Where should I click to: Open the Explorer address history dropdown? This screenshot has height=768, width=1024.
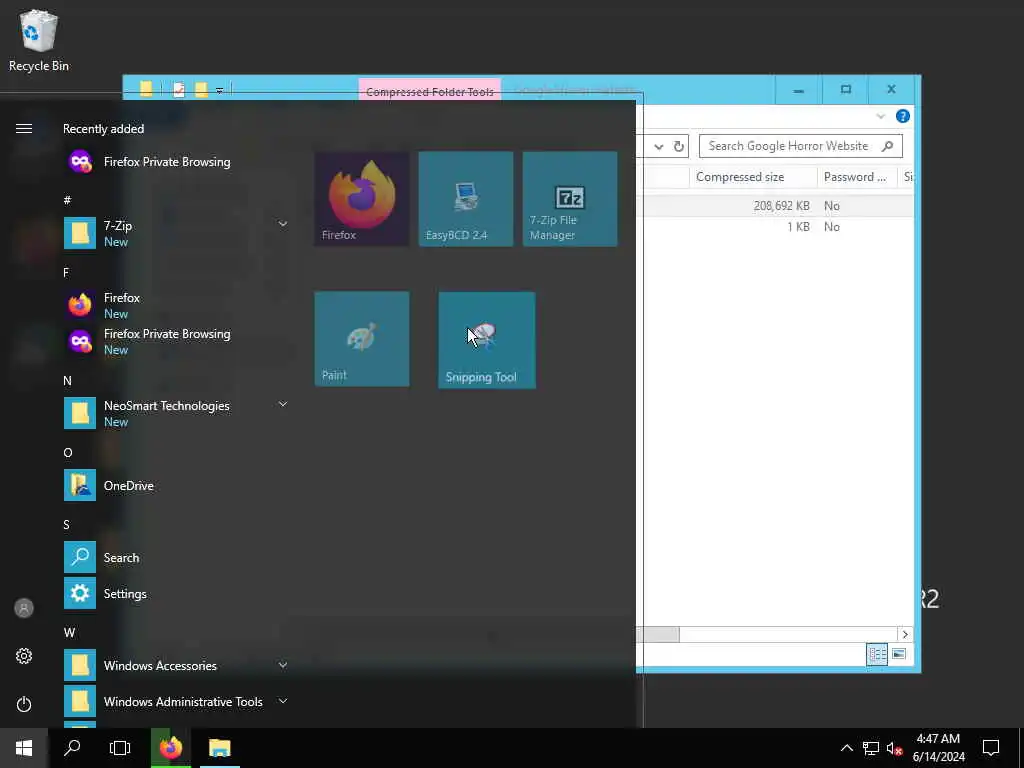click(x=659, y=146)
